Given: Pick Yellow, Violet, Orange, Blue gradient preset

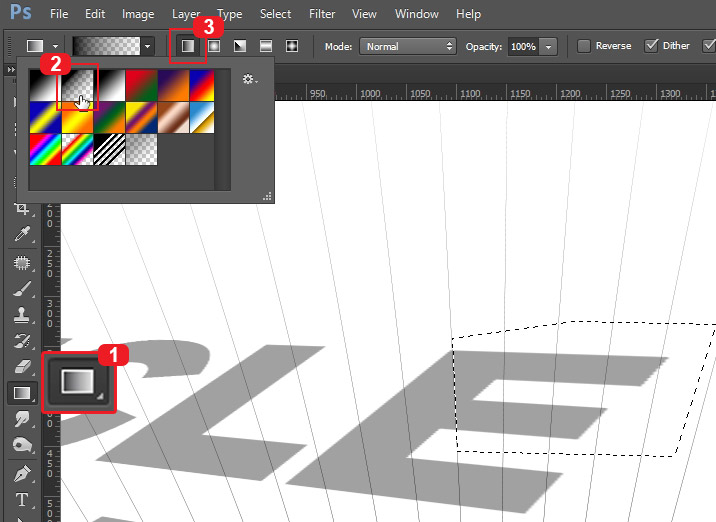Looking at the screenshot, I should point(141,117).
